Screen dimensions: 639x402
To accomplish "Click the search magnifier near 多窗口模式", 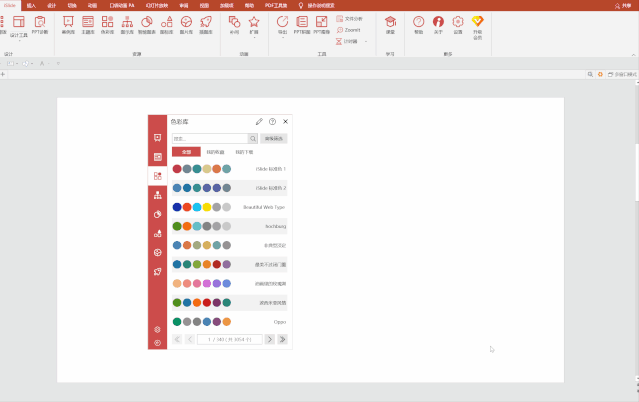I will point(590,74).
